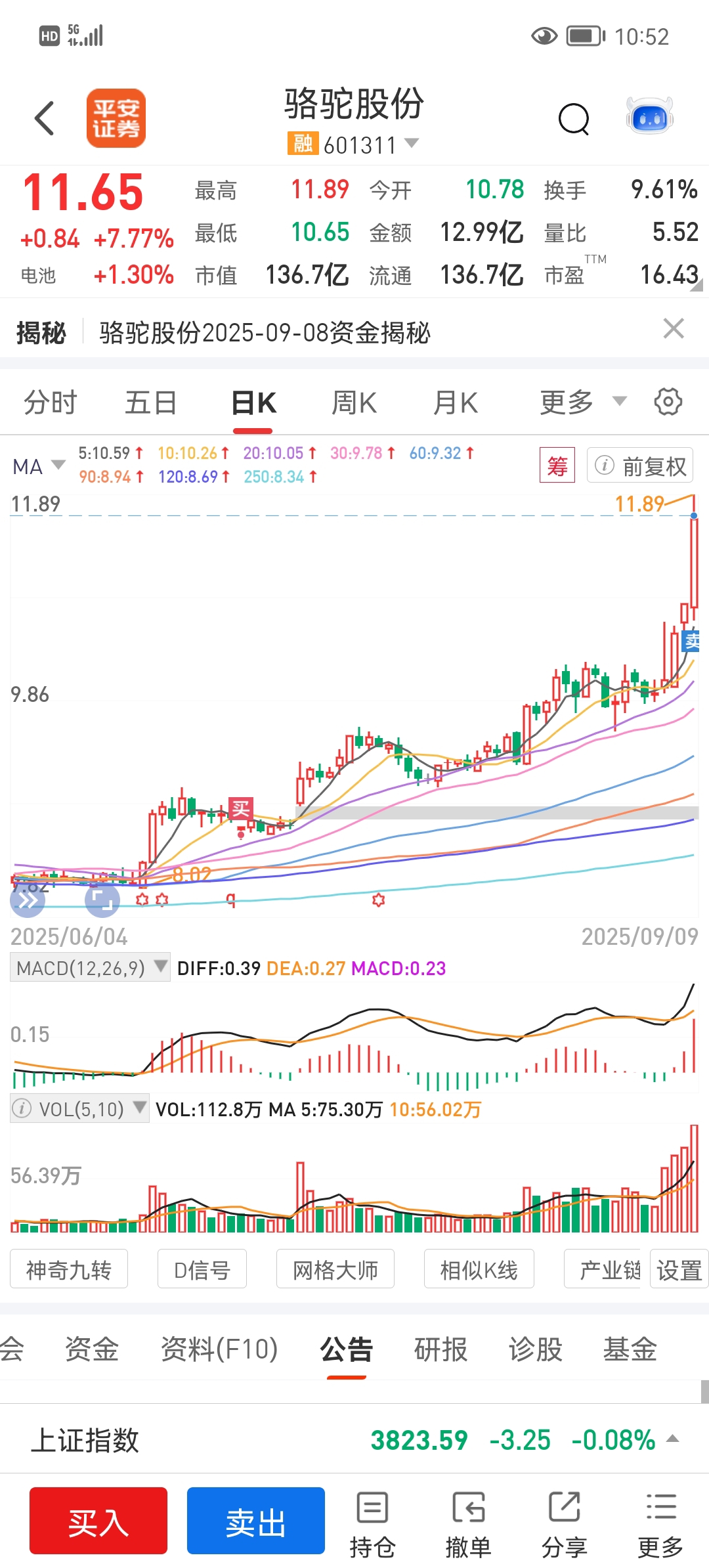Switch to the 周K chart tab

point(354,403)
